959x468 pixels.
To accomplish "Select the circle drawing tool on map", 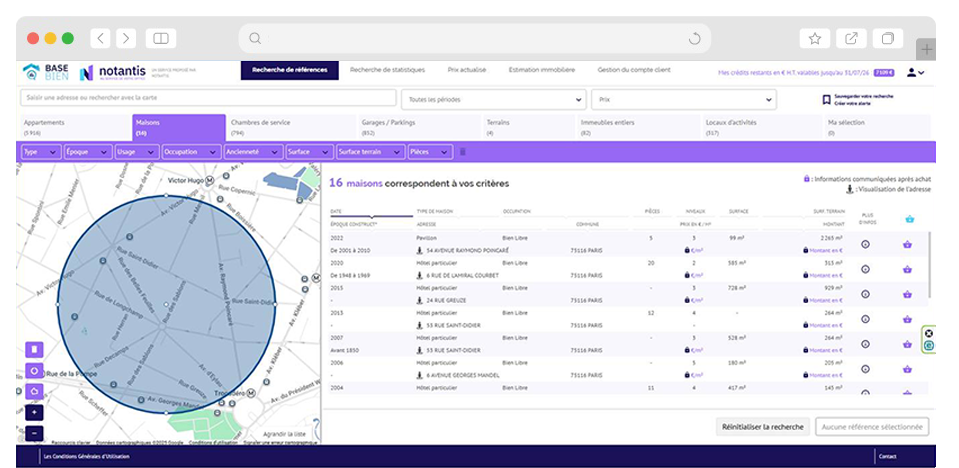I will click(35, 370).
